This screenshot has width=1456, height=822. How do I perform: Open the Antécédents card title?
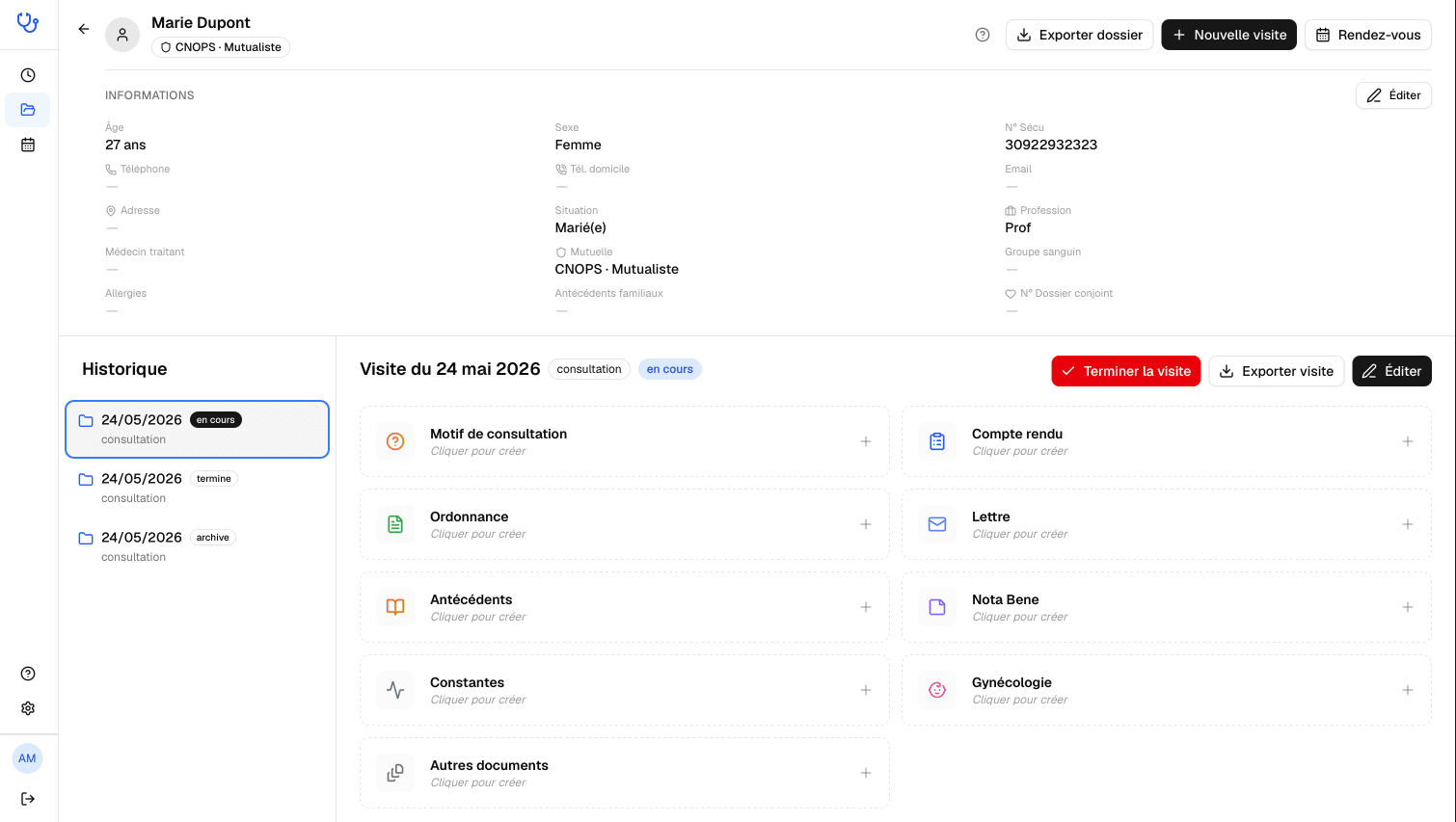[471, 599]
